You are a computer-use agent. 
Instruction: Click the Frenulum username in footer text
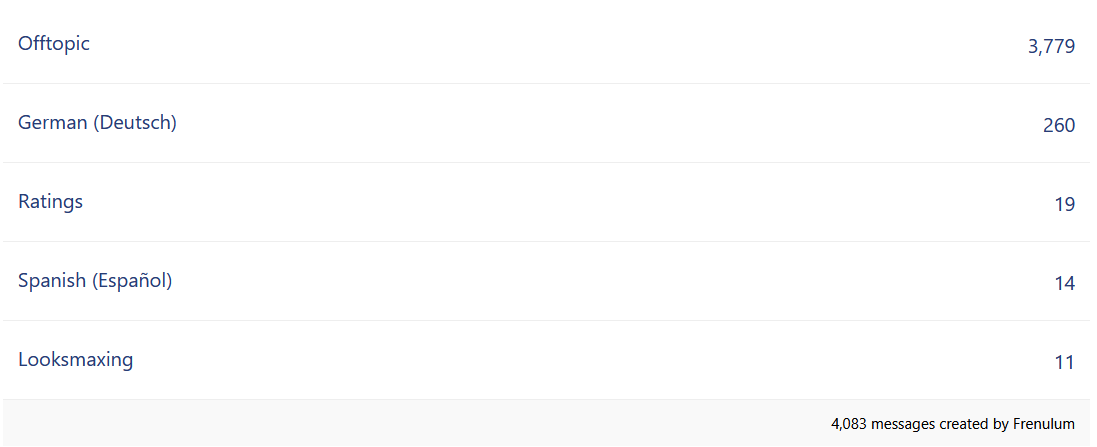(x=1043, y=424)
